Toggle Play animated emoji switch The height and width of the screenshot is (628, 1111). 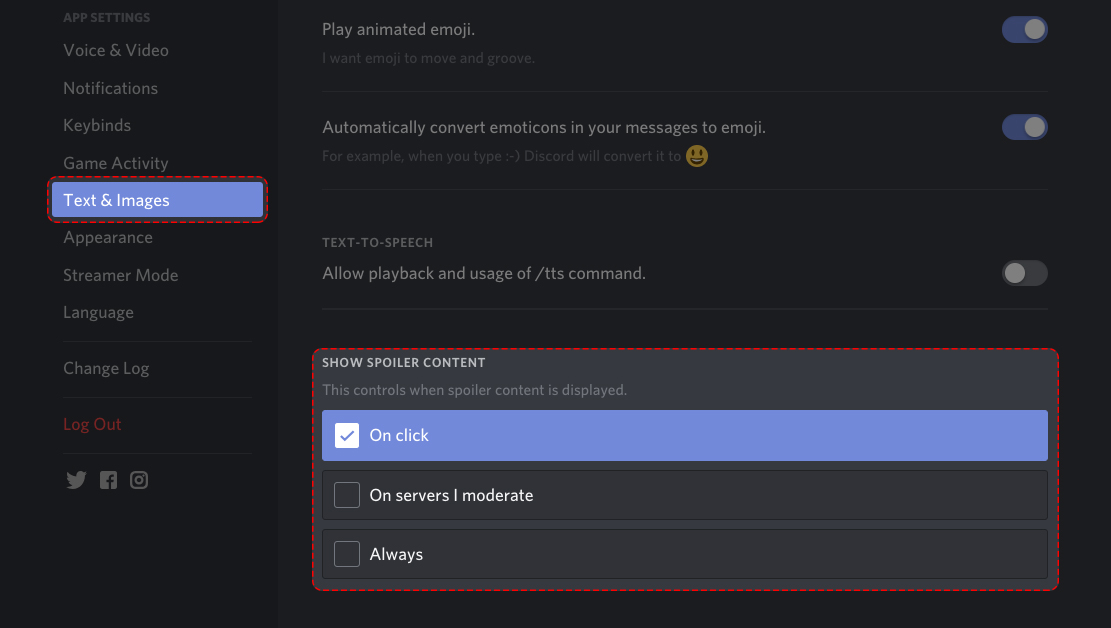1024,30
